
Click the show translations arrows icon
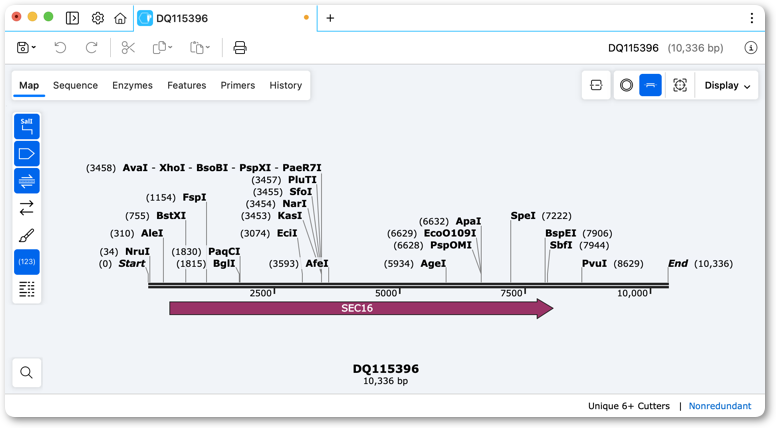pyautogui.click(x=27, y=208)
